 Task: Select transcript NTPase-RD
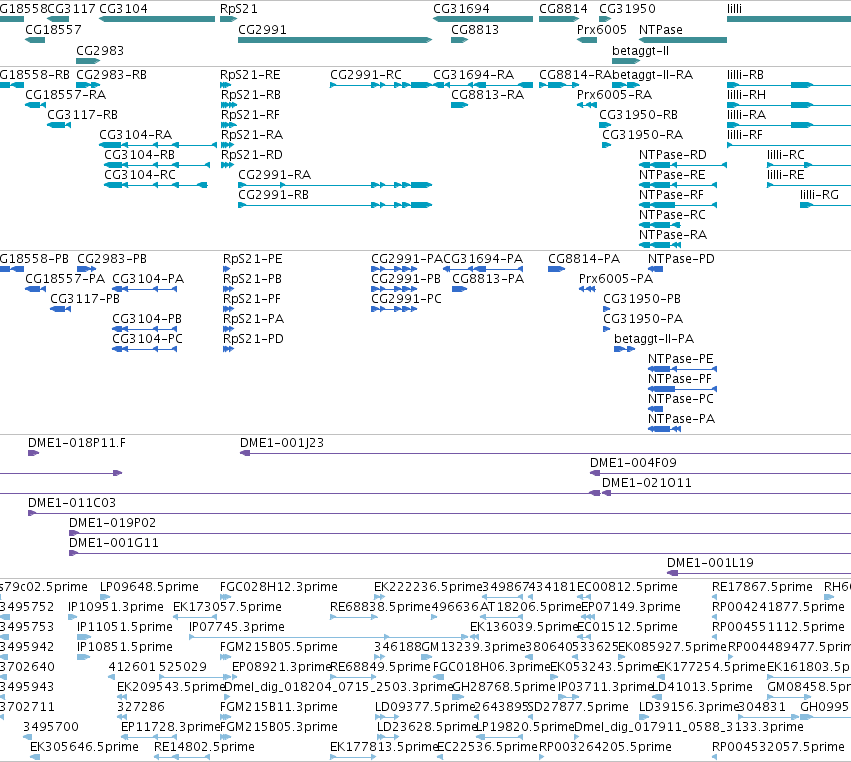point(672,155)
